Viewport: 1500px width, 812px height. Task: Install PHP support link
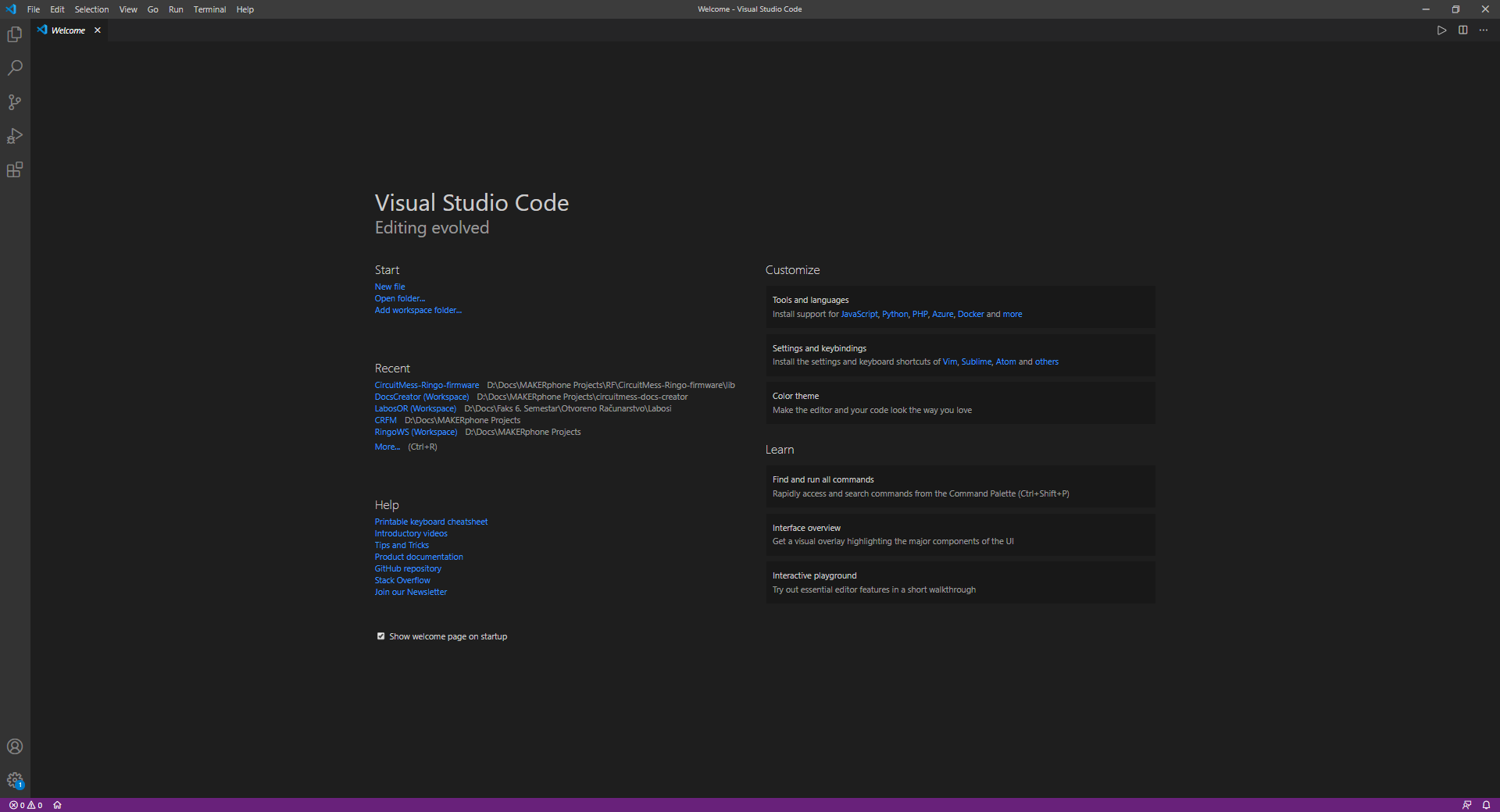(x=920, y=314)
